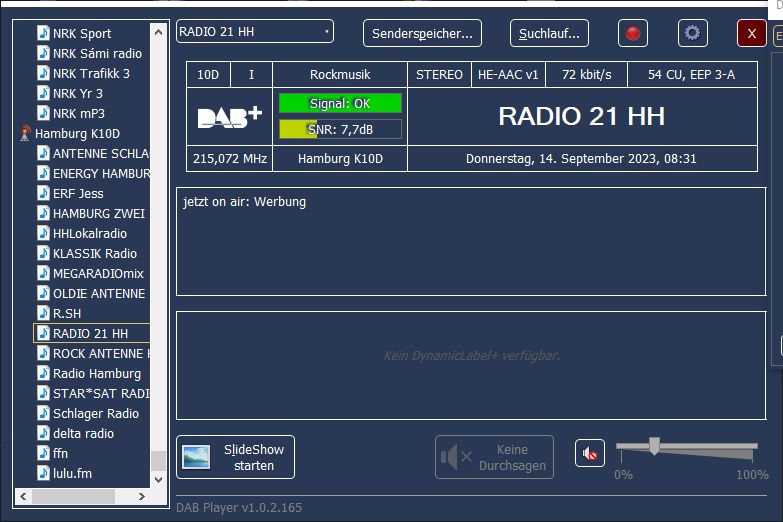
Task: Select NRK Yr 3 station
Action: point(78,93)
